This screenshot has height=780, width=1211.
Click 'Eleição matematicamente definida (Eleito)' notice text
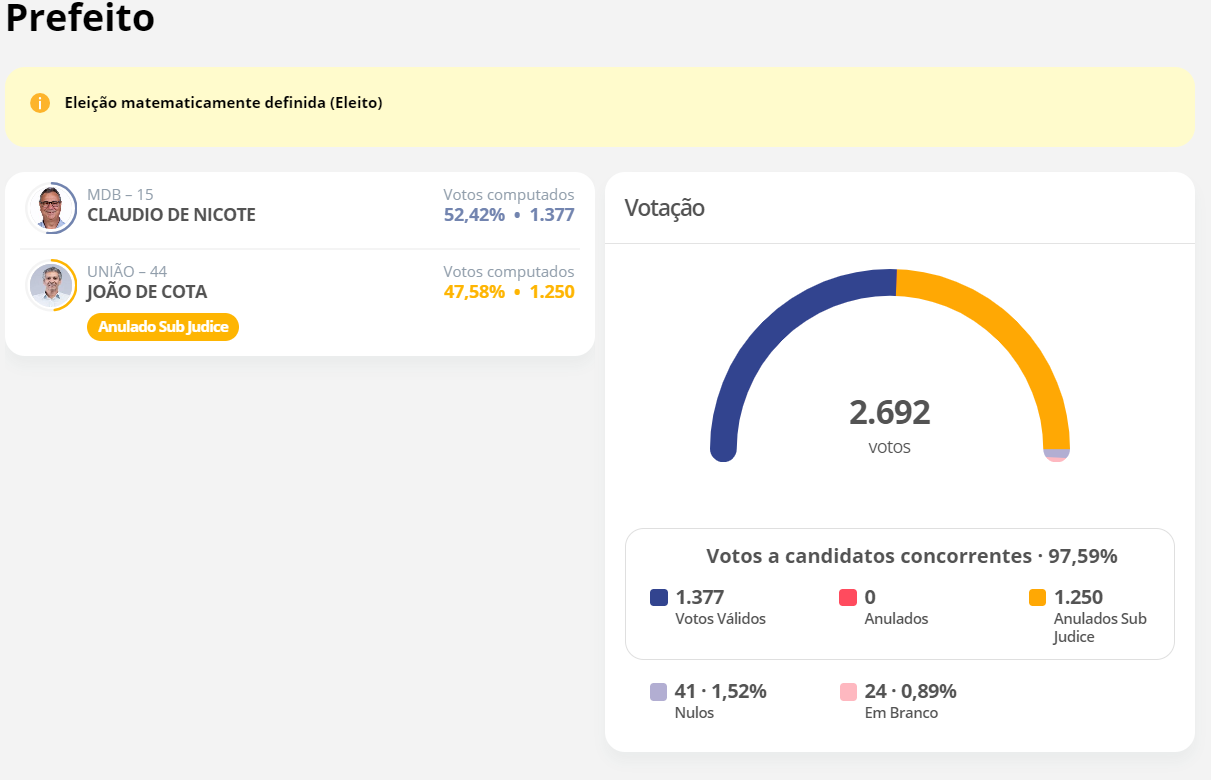[x=223, y=102]
